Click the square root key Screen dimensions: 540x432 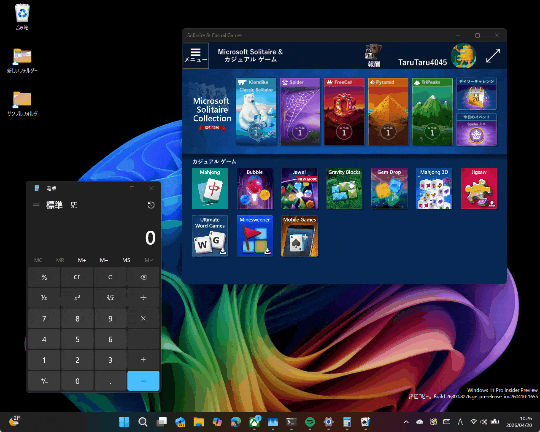[110, 298]
